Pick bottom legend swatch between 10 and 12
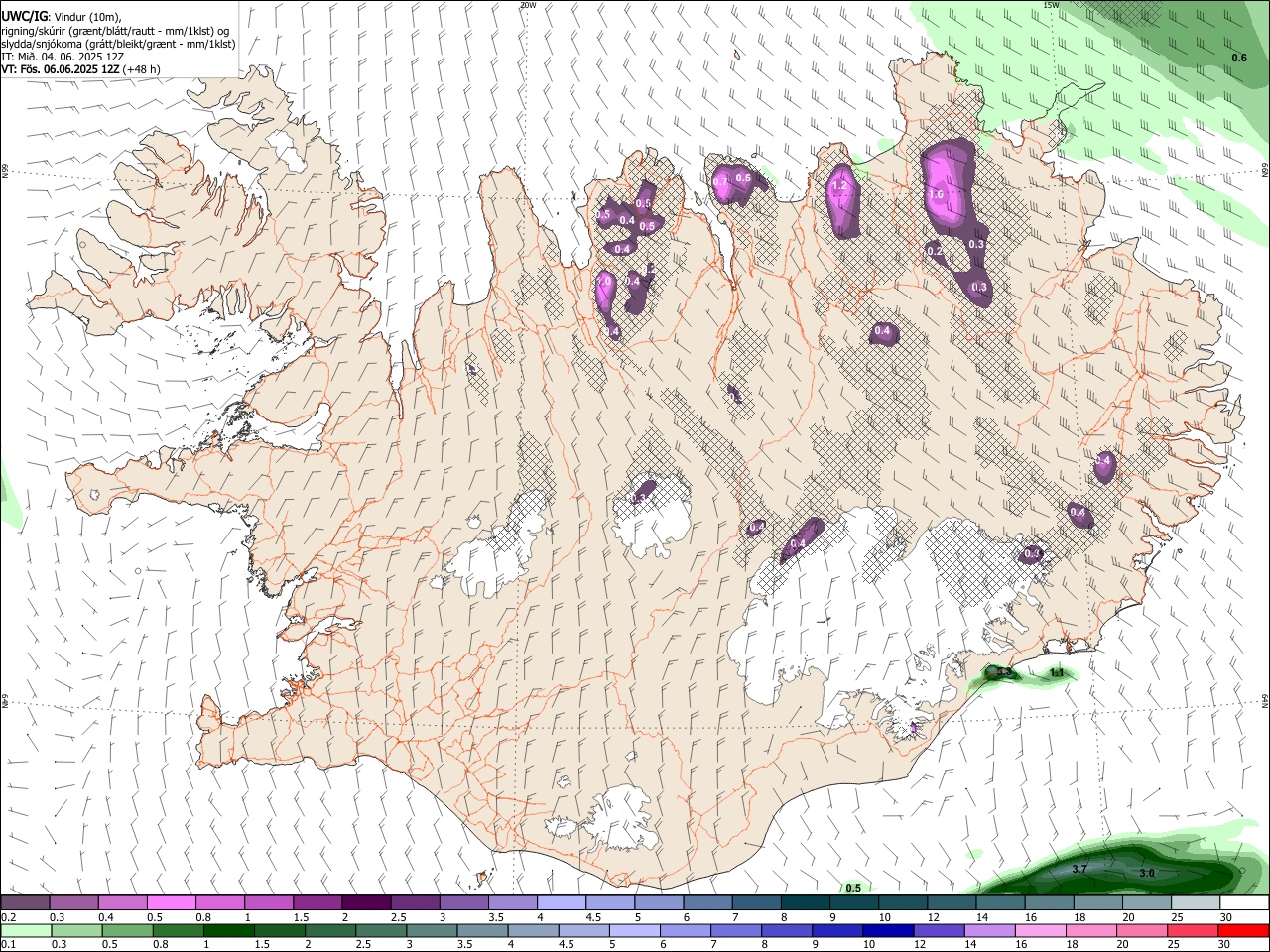Image resolution: width=1270 pixels, height=952 pixels. pos(887,930)
